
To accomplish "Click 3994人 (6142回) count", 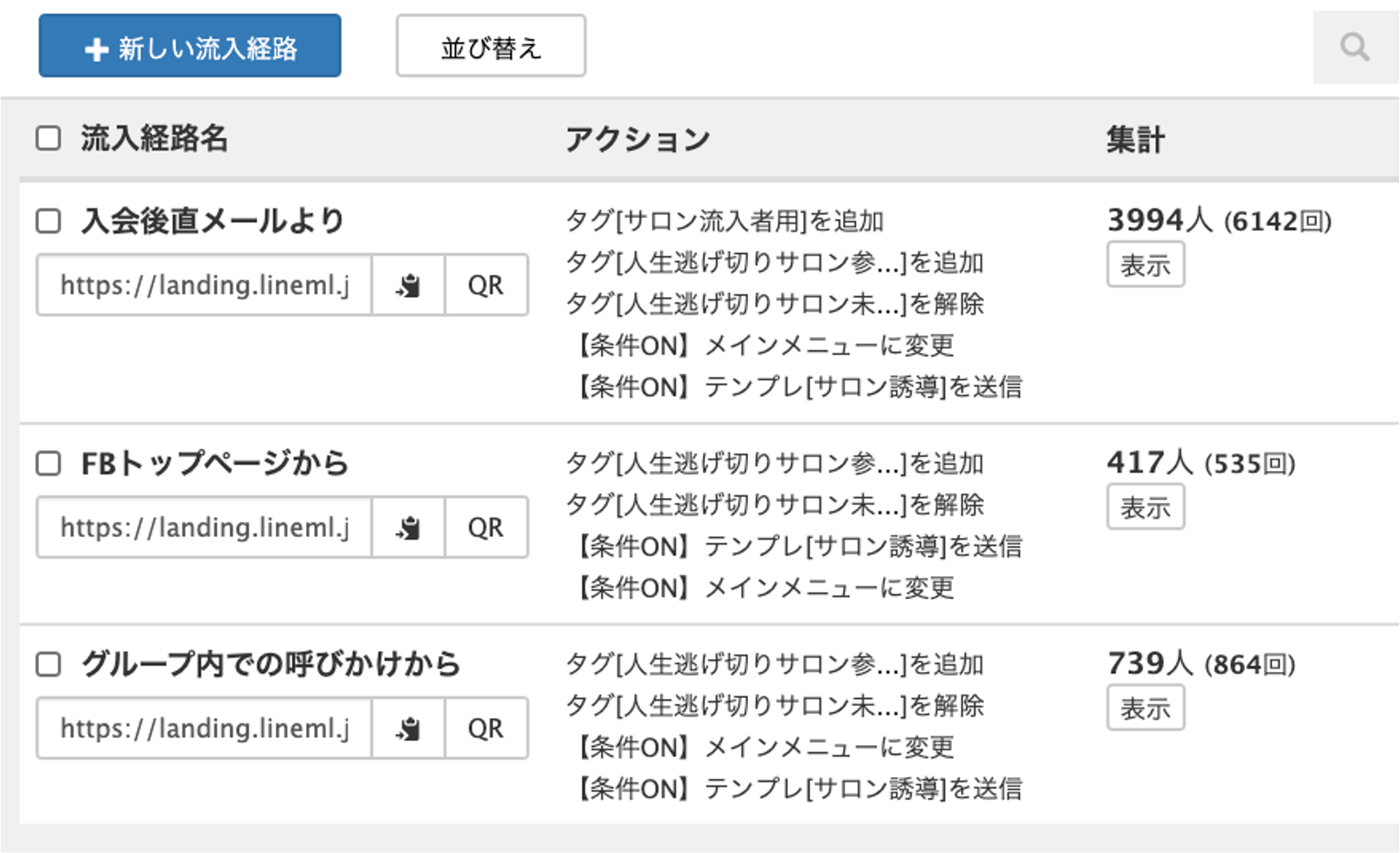I will [1219, 220].
